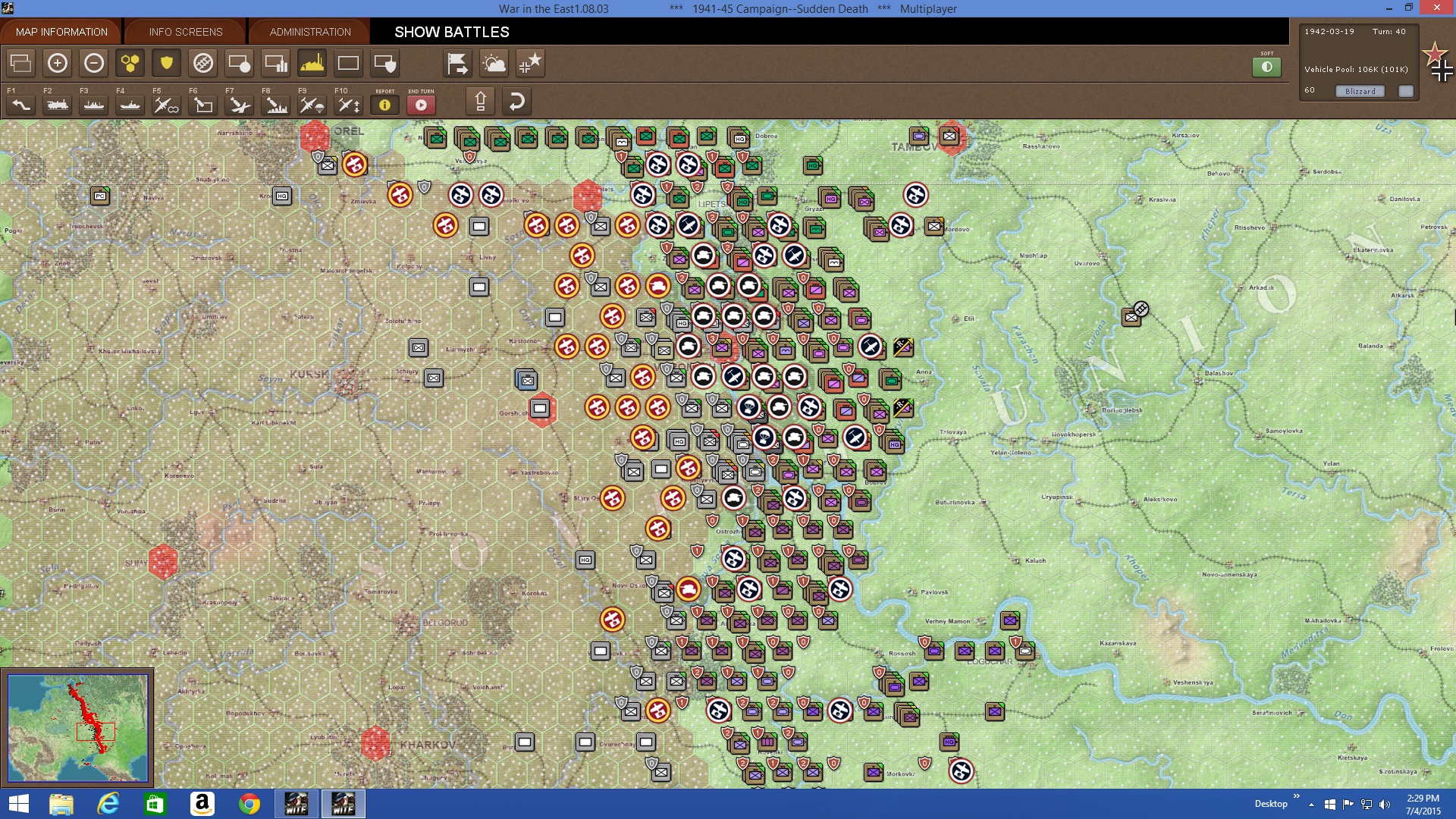The height and width of the screenshot is (819, 1456).
Task: Open Windows Start button
Action: [18, 804]
